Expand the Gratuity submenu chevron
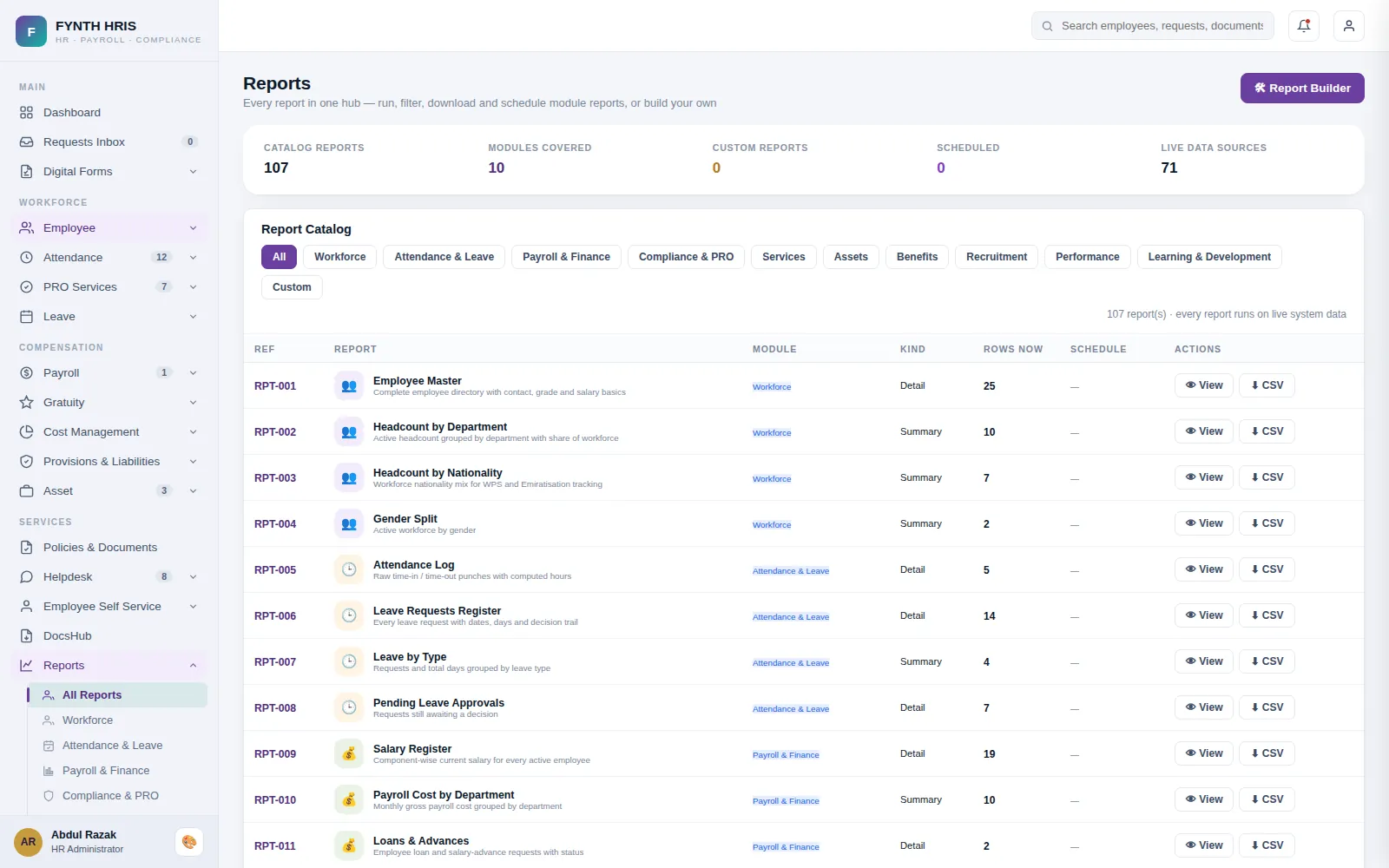The image size is (1389, 868). point(193,403)
